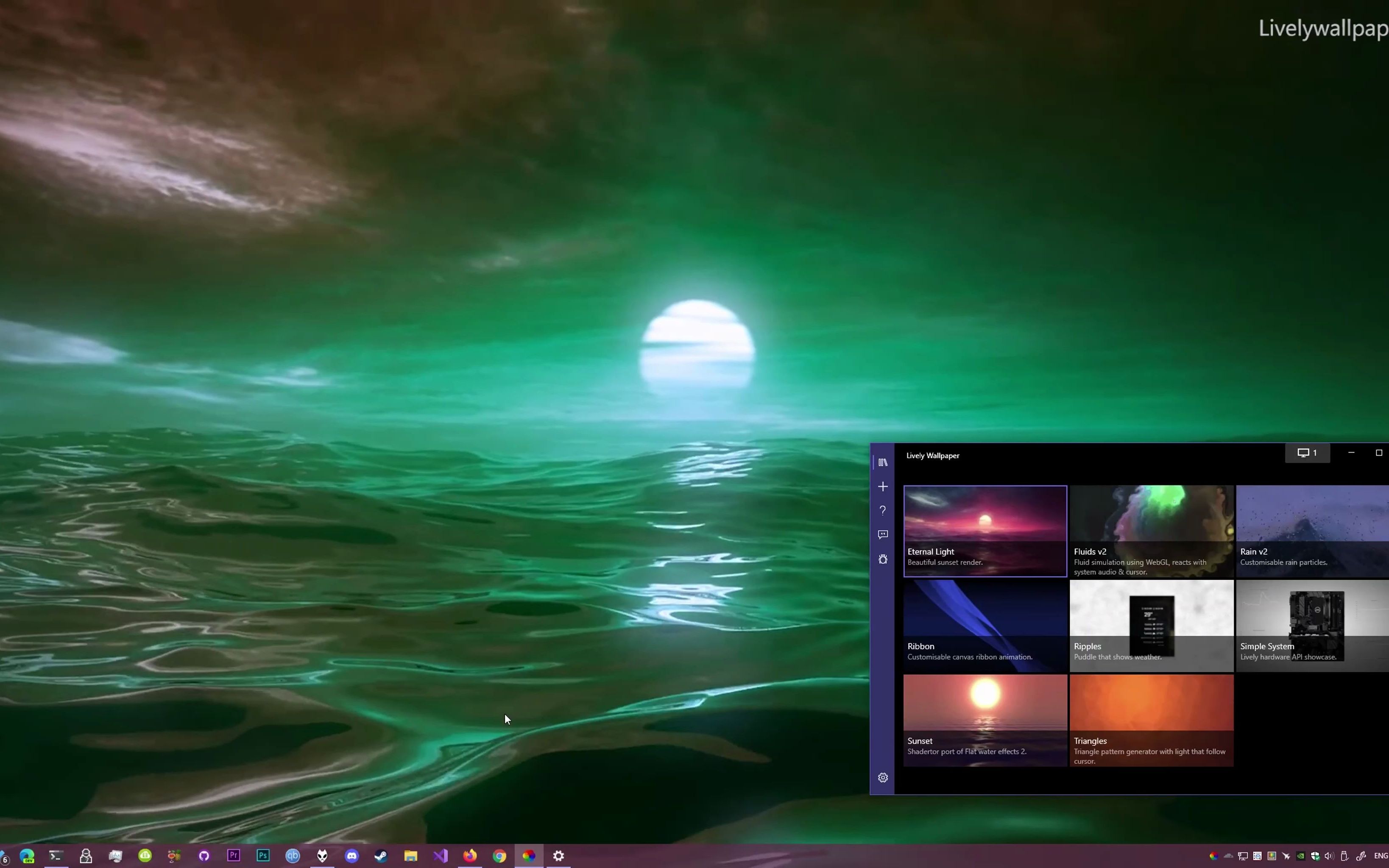Open the bug report sidebar icon
The height and width of the screenshot is (868, 1389).
coord(883,559)
